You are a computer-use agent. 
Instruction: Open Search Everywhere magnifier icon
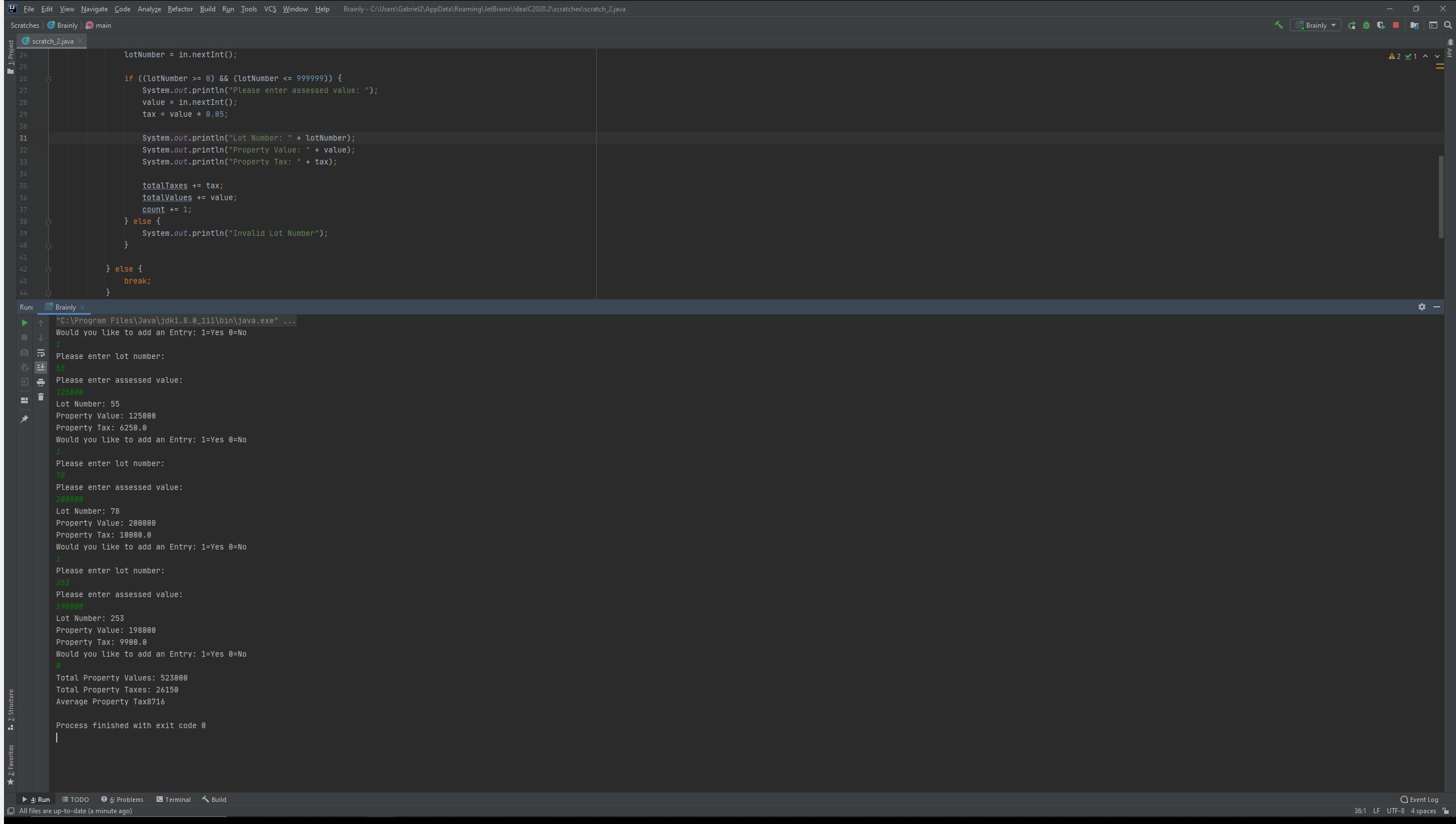[1447, 25]
